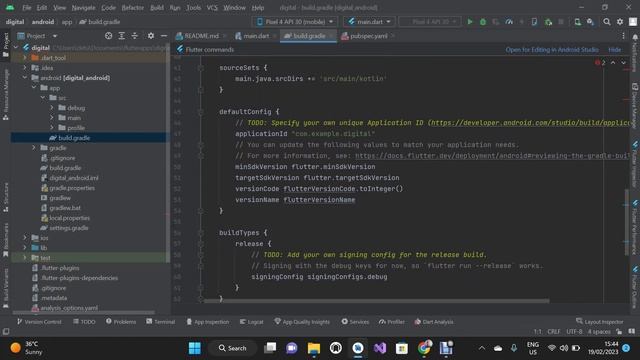Open Bookmarks tool window in left sidebar
Image resolution: width=640 pixels, height=360 pixels.
(x=6, y=240)
